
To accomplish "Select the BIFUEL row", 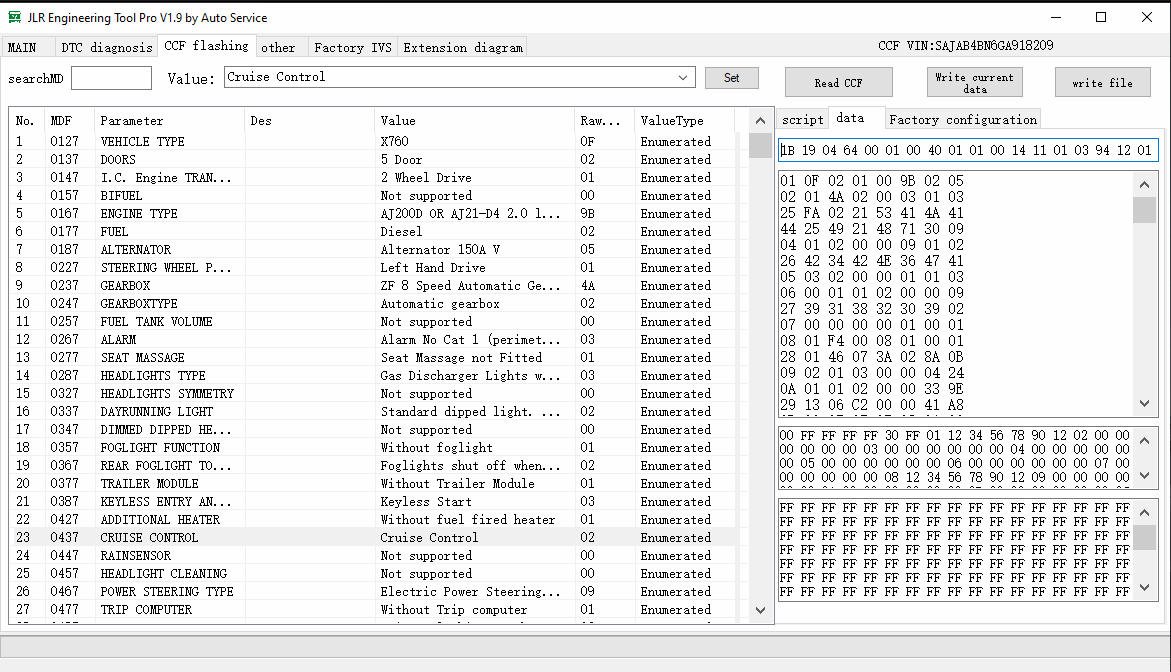I will 373,196.
